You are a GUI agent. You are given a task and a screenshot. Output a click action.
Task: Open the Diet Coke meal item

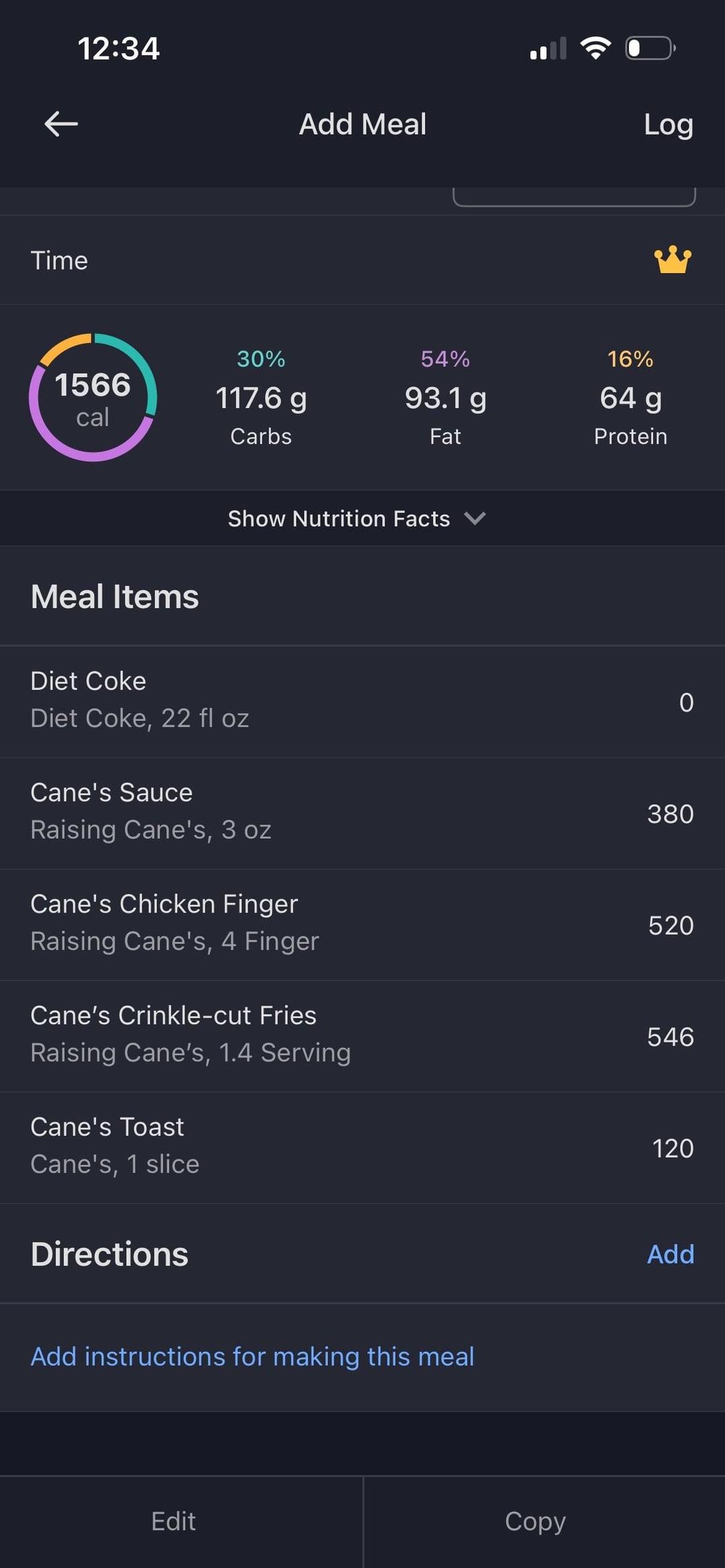tap(362, 701)
